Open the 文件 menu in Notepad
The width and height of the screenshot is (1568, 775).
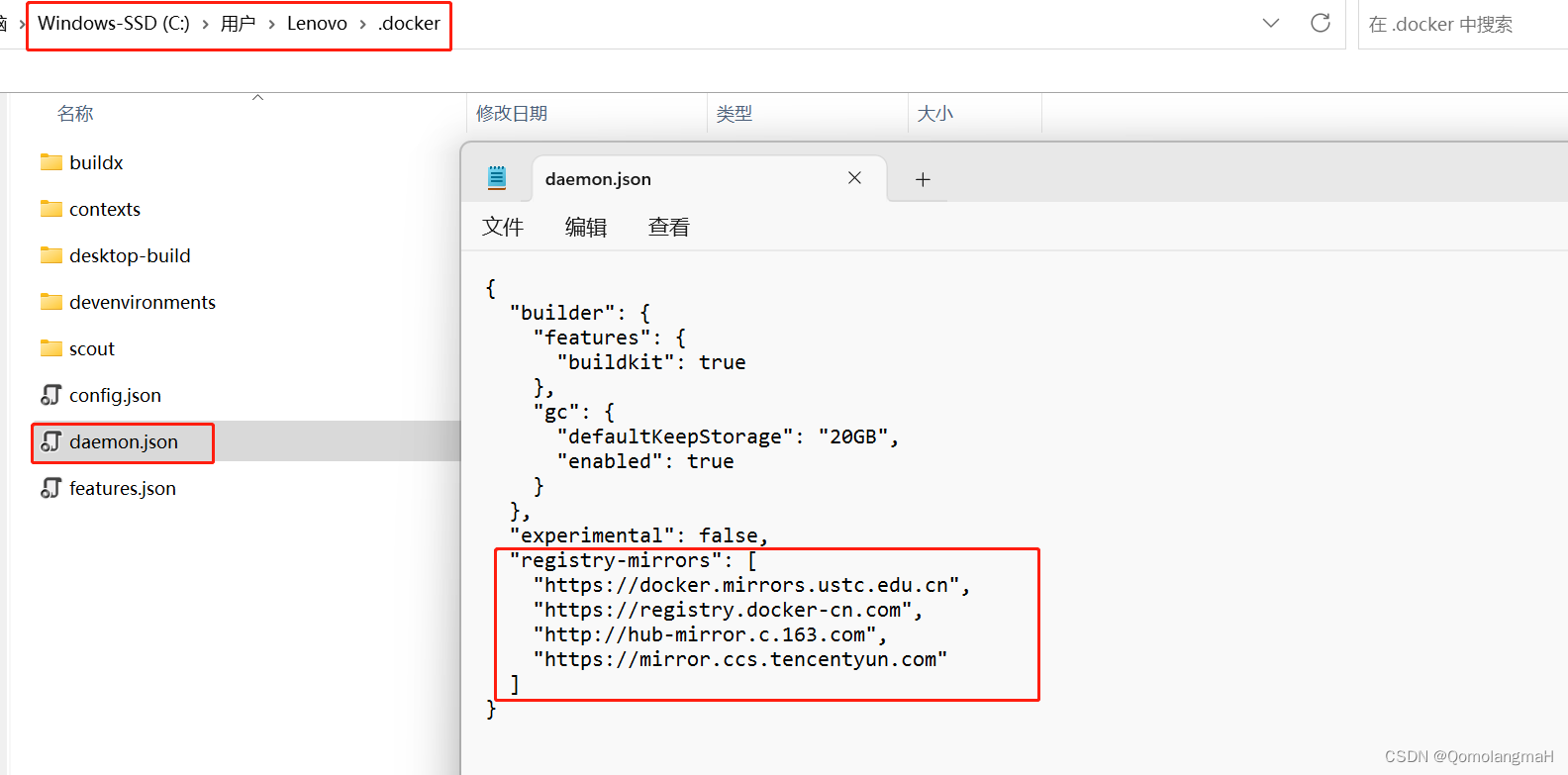point(503,227)
